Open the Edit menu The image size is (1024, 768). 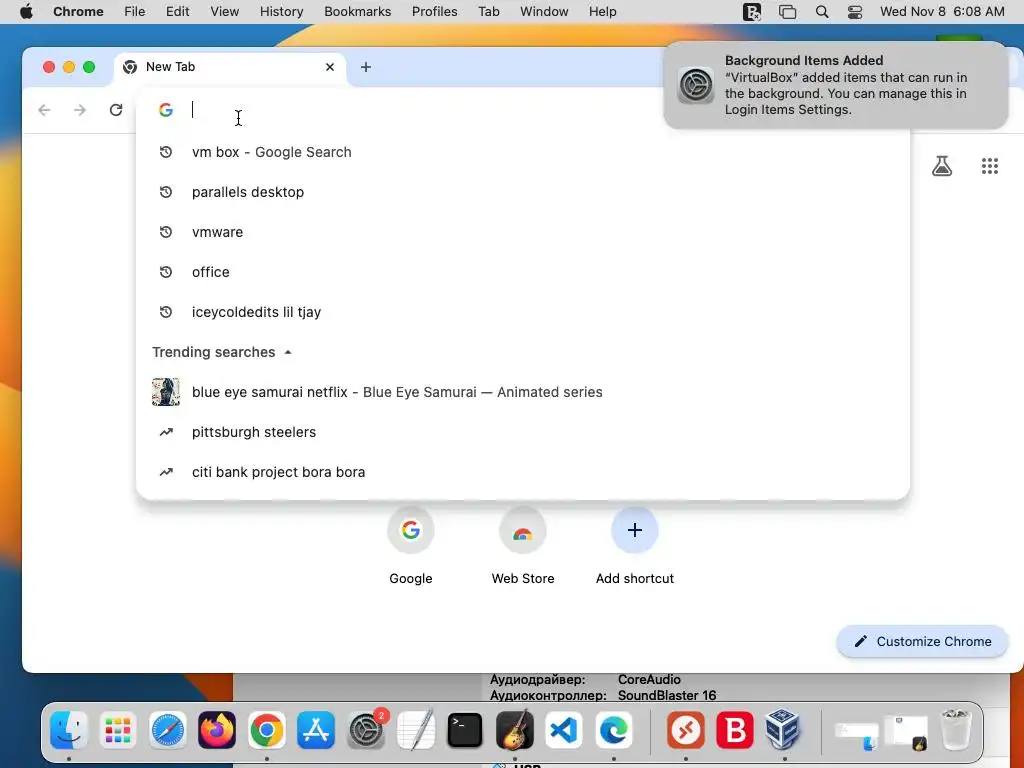[177, 11]
